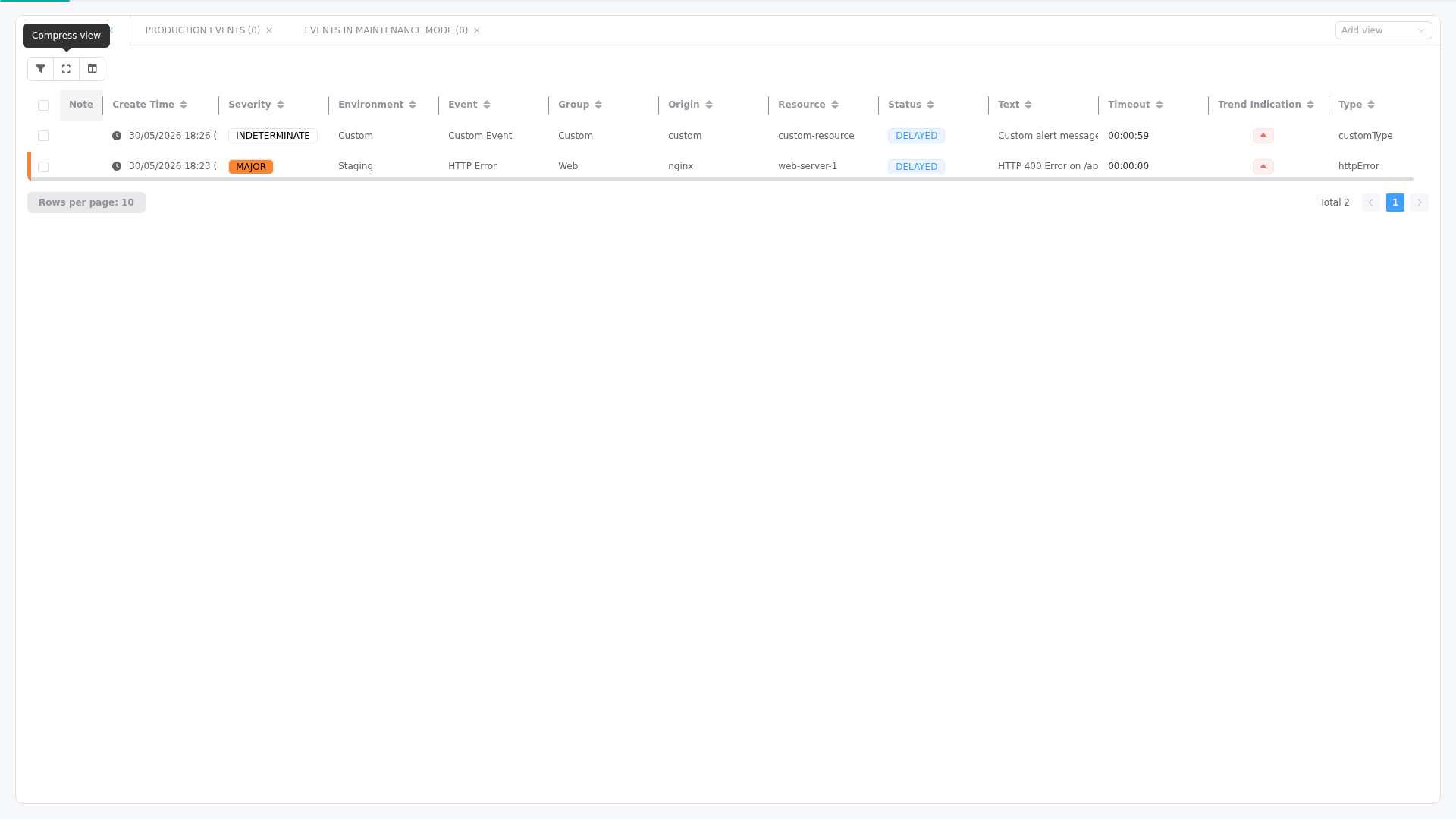Click DELAYED status in custom-resource row
The image size is (1456, 819).
[916, 136]
